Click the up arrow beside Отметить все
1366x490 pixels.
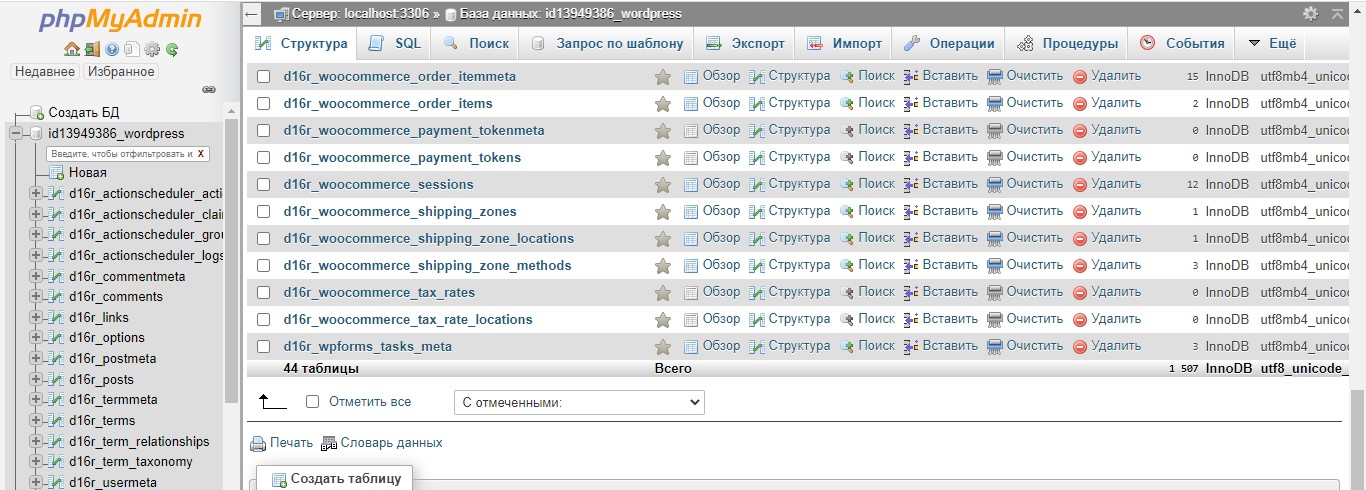(x=272, y=401)
